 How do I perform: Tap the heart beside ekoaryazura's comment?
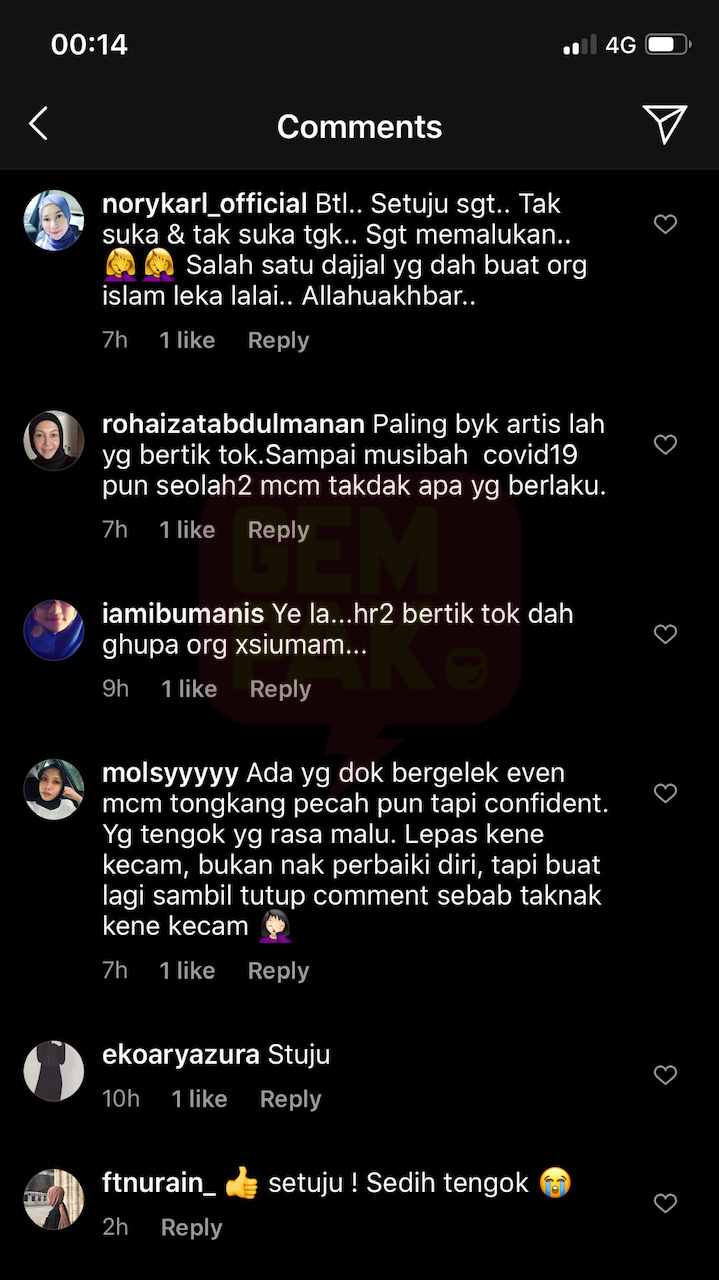pos(666,1075)
